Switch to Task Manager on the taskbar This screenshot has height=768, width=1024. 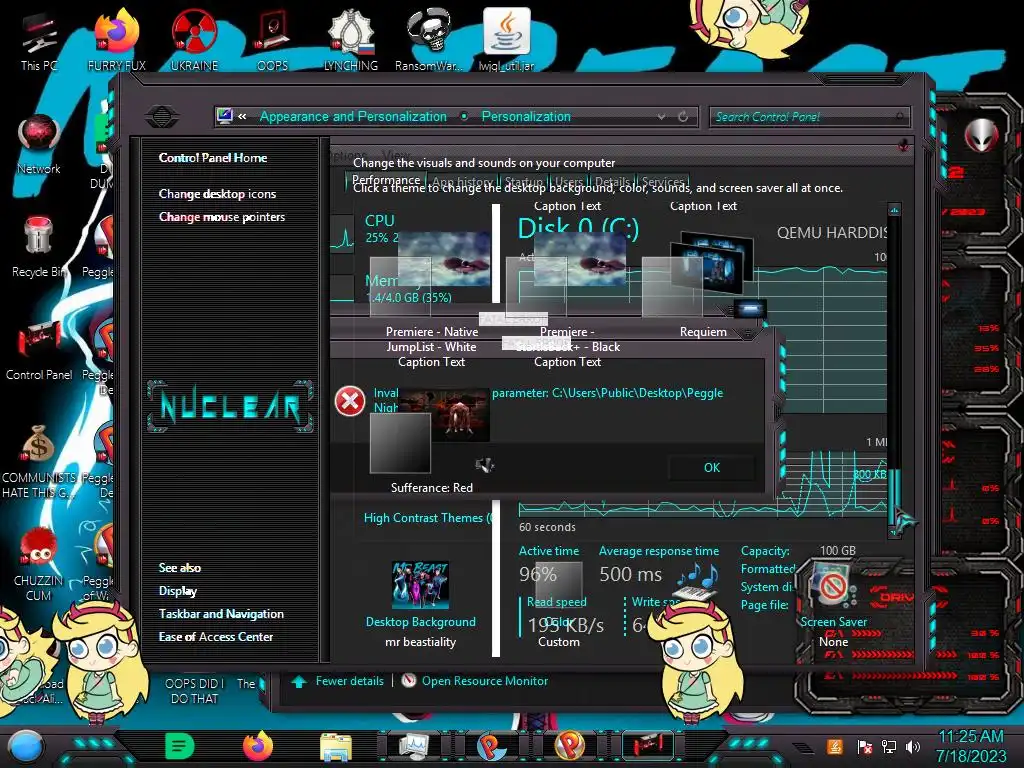pyautogui.click(x=413, y=746)
